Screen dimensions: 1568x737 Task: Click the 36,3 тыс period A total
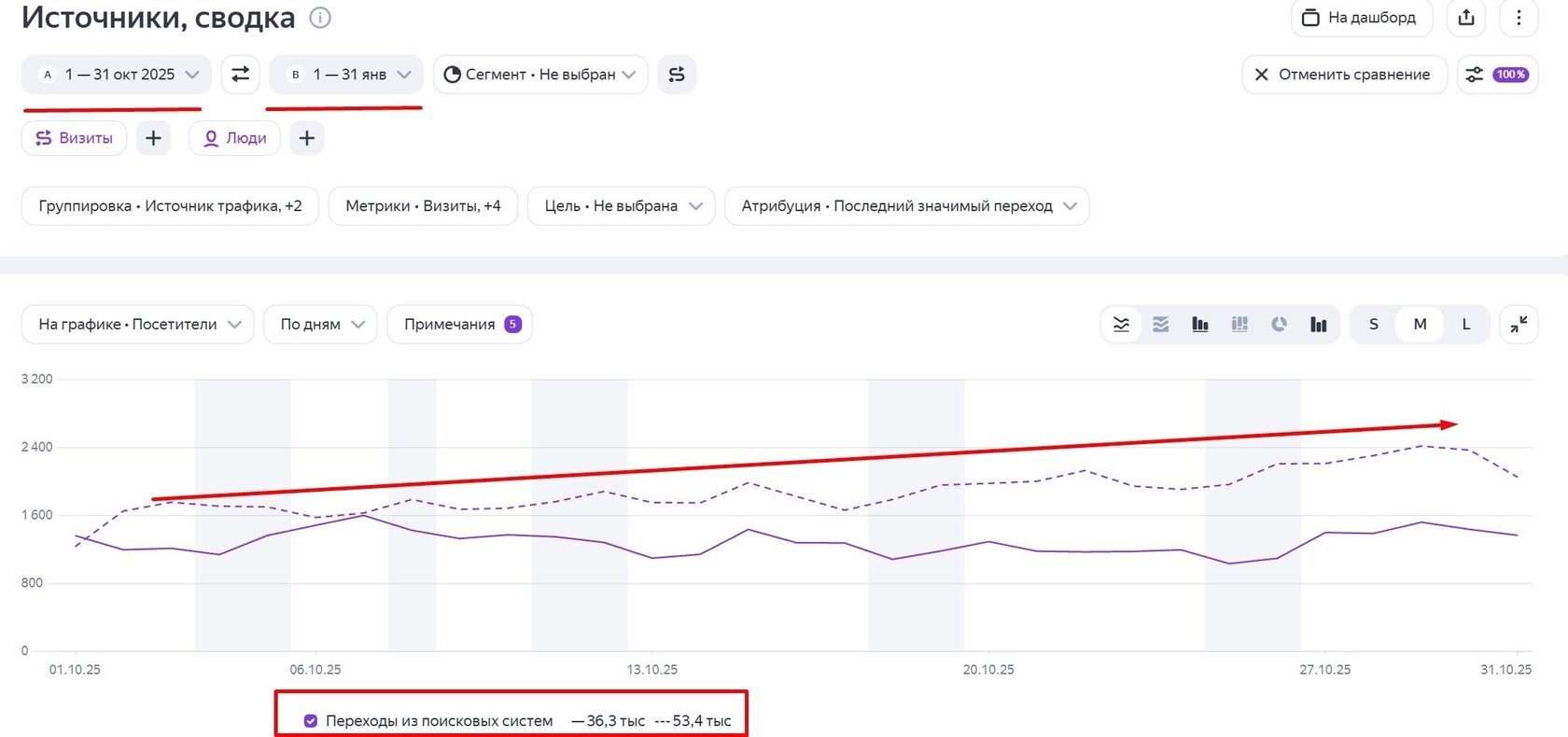[616, 721]
